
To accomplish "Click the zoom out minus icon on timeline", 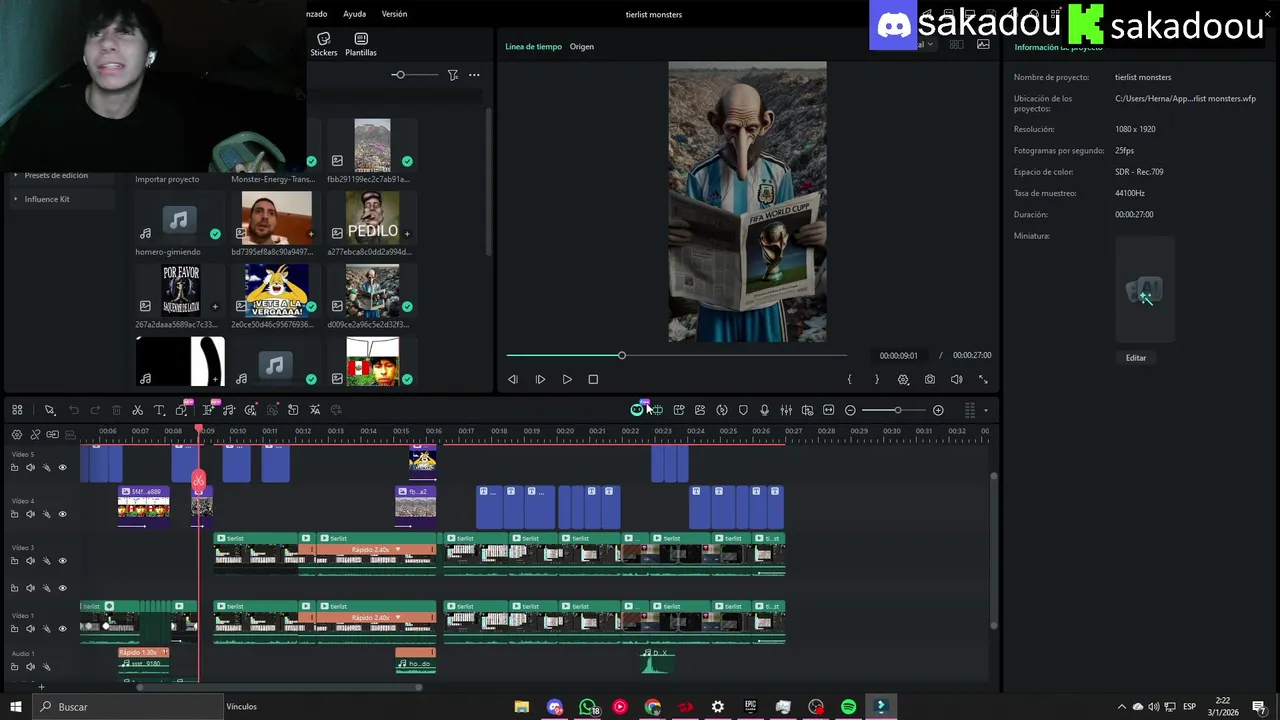I will tap(850, 410).
